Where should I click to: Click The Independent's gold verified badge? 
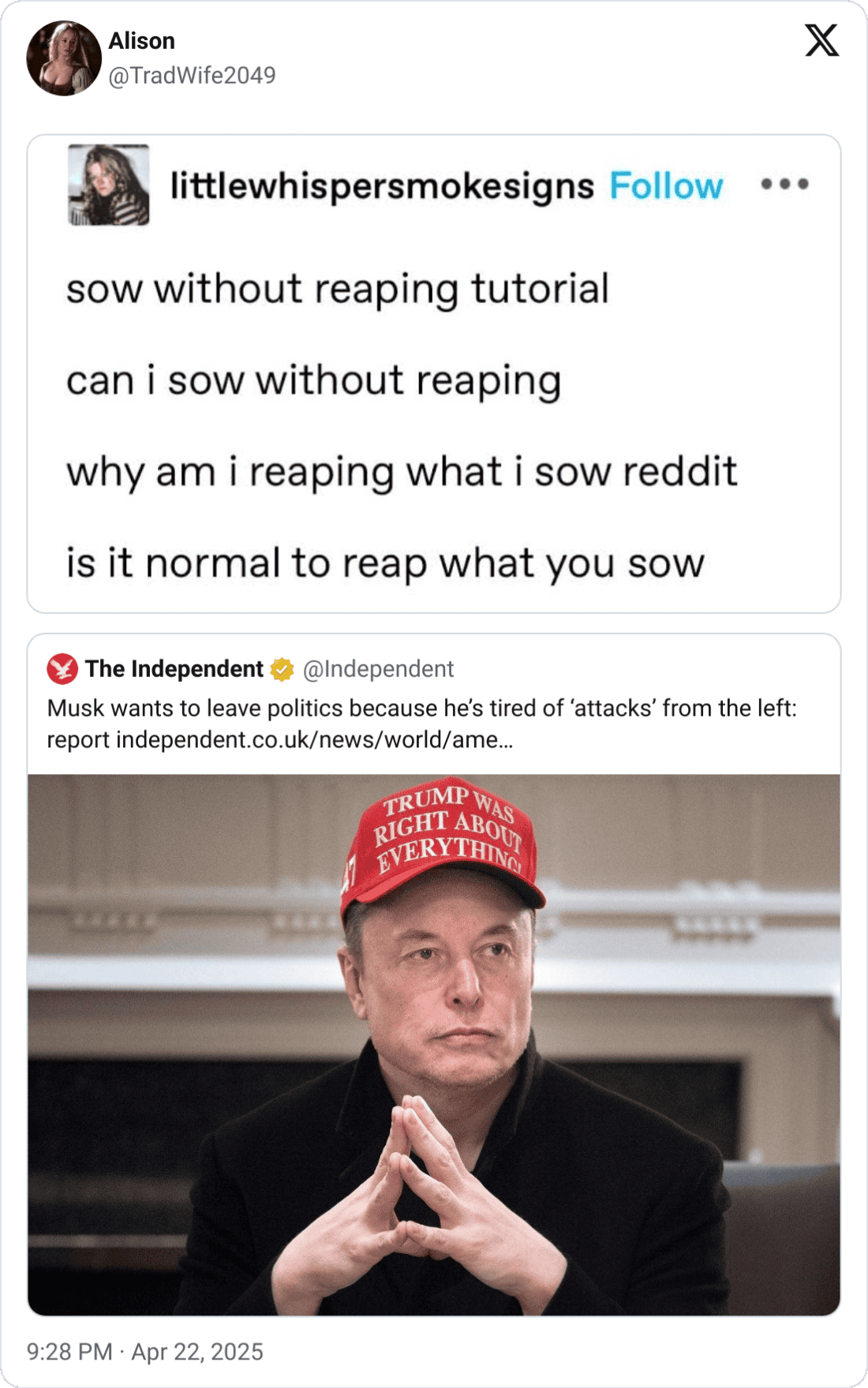click(282, 669)
